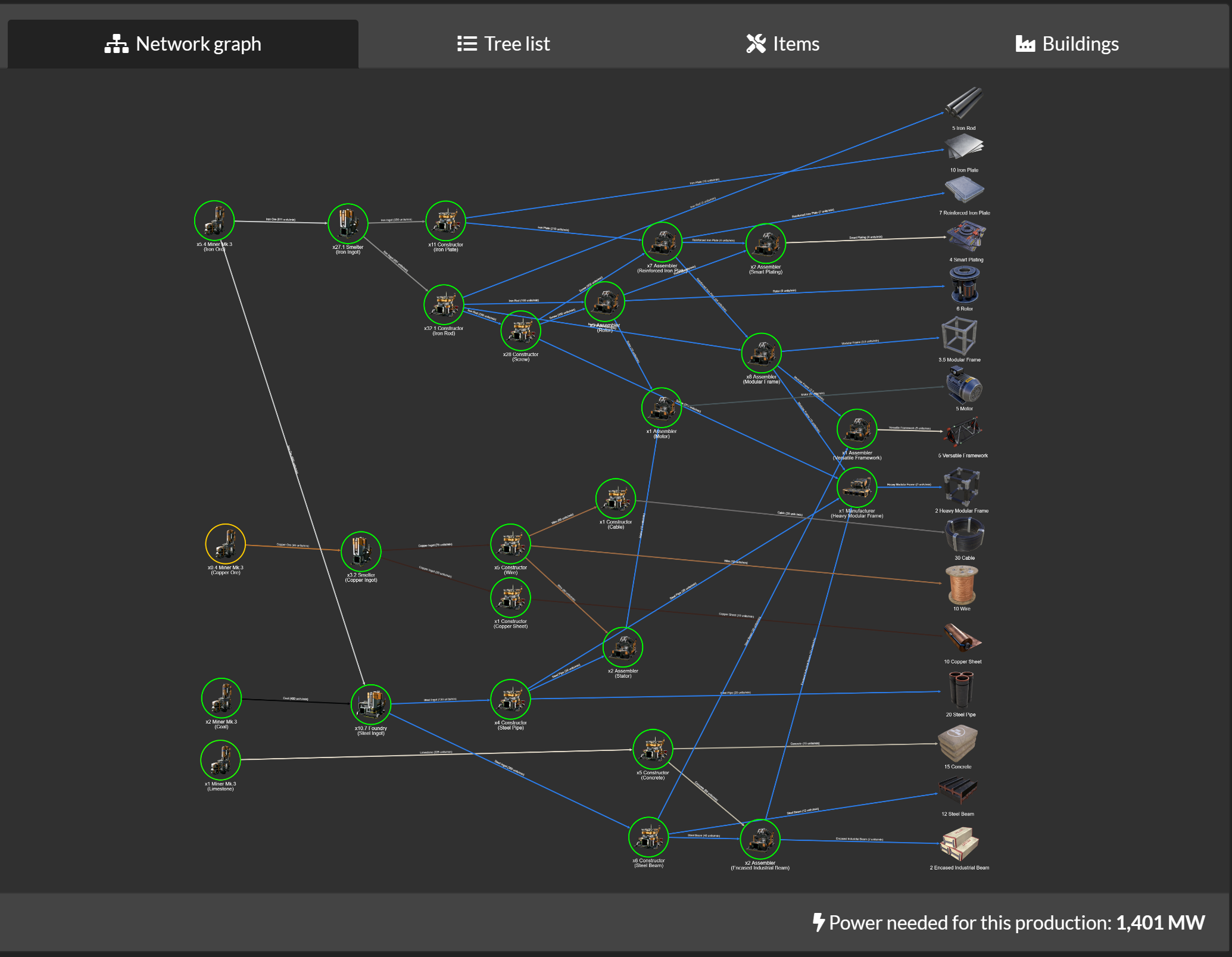Viewport: 1232px width, 957px height.
Task: Click the Modular Frame Assembler node
Action: pyautogui.click(x=762, y=353)
